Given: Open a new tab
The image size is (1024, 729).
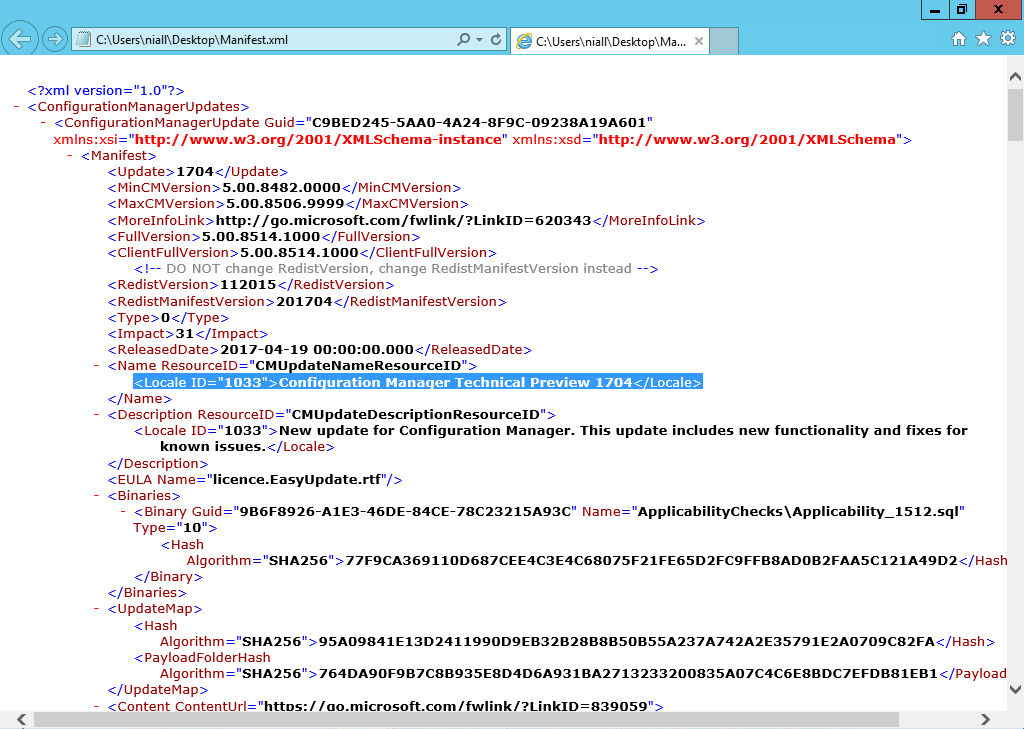Looking at the screenshot, I should coord(724,40).
